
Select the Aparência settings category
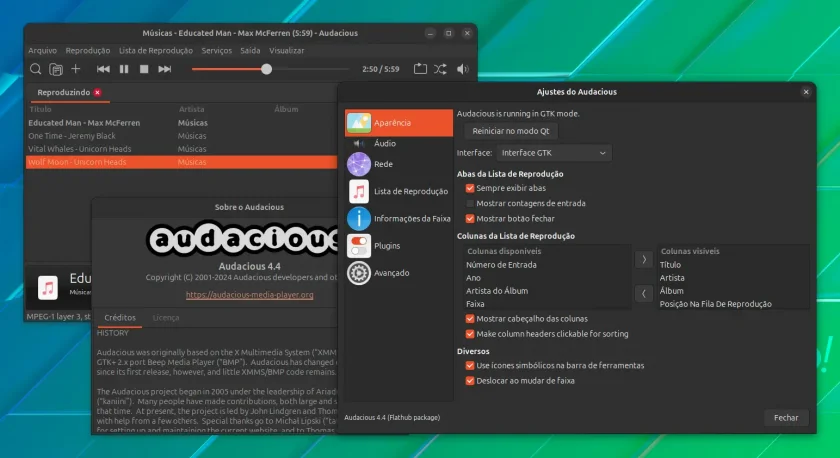coord(399,123)
